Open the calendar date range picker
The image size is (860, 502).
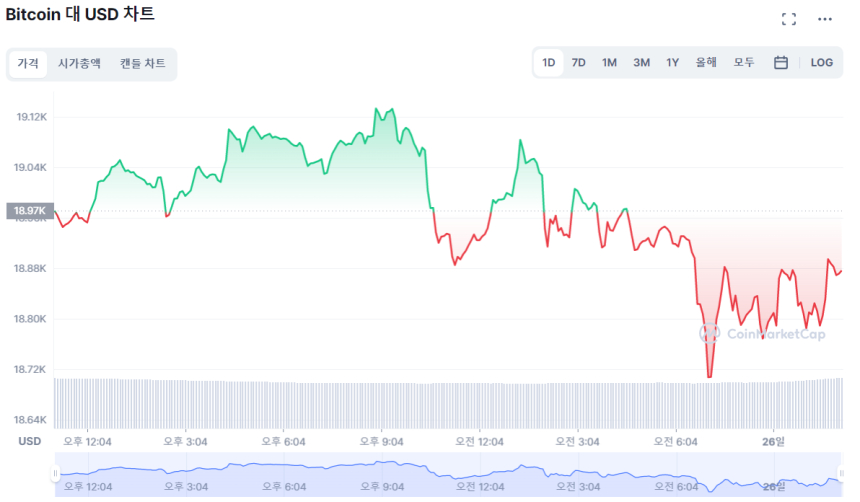tap(781, 62)
